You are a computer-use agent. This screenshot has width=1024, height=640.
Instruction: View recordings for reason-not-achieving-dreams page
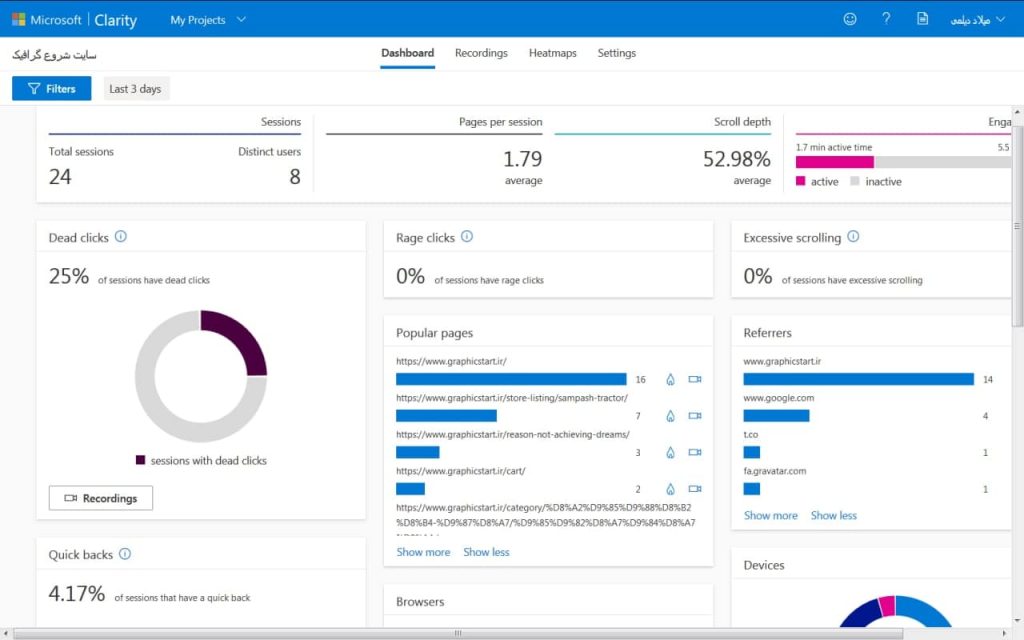[695, 453]
